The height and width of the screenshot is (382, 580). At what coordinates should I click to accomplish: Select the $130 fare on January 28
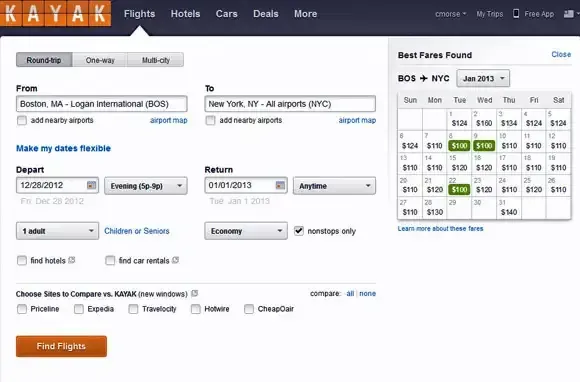click(435, 212)
